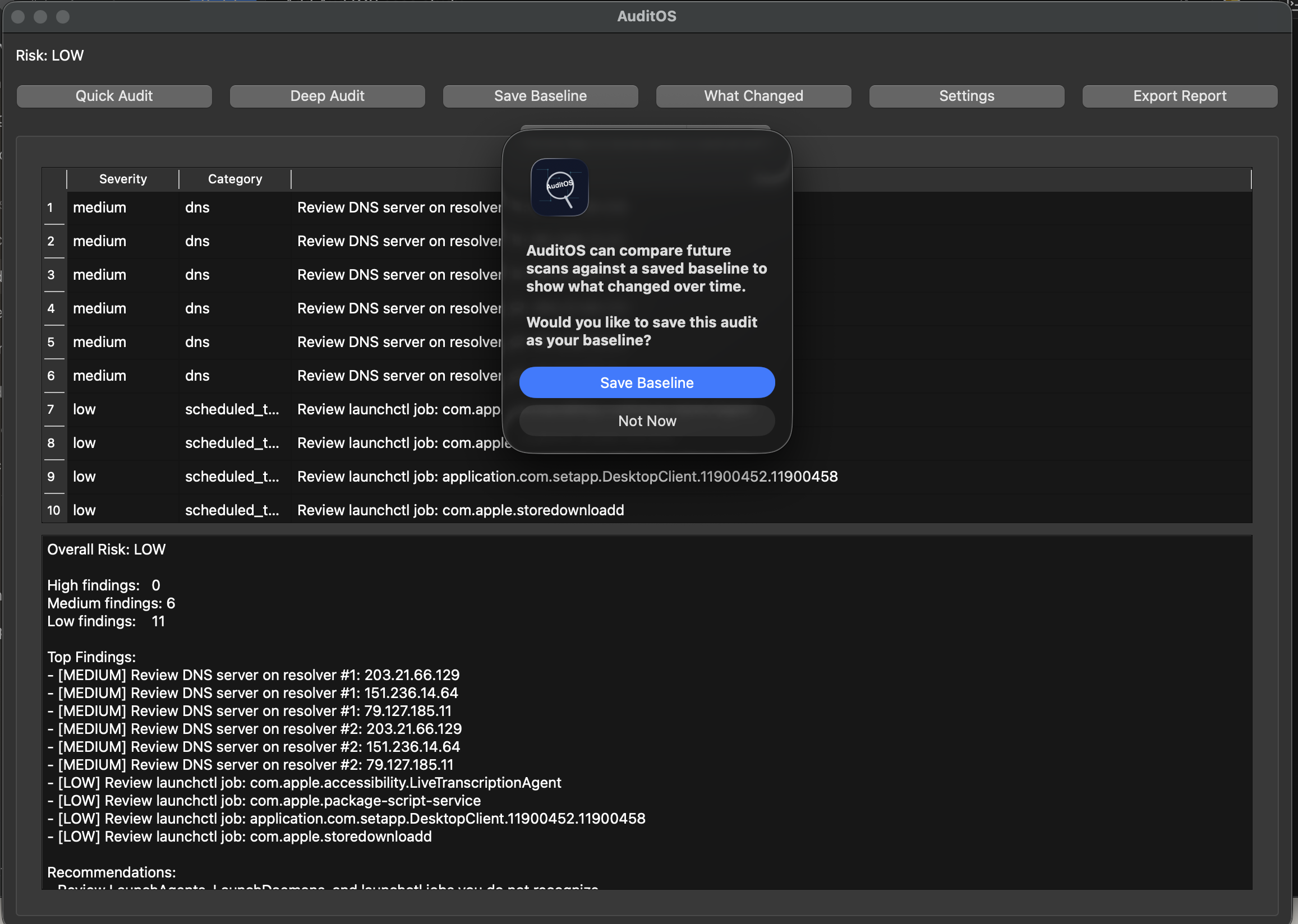
Task: Select row number 6 header
Action: tap(53, 376)
